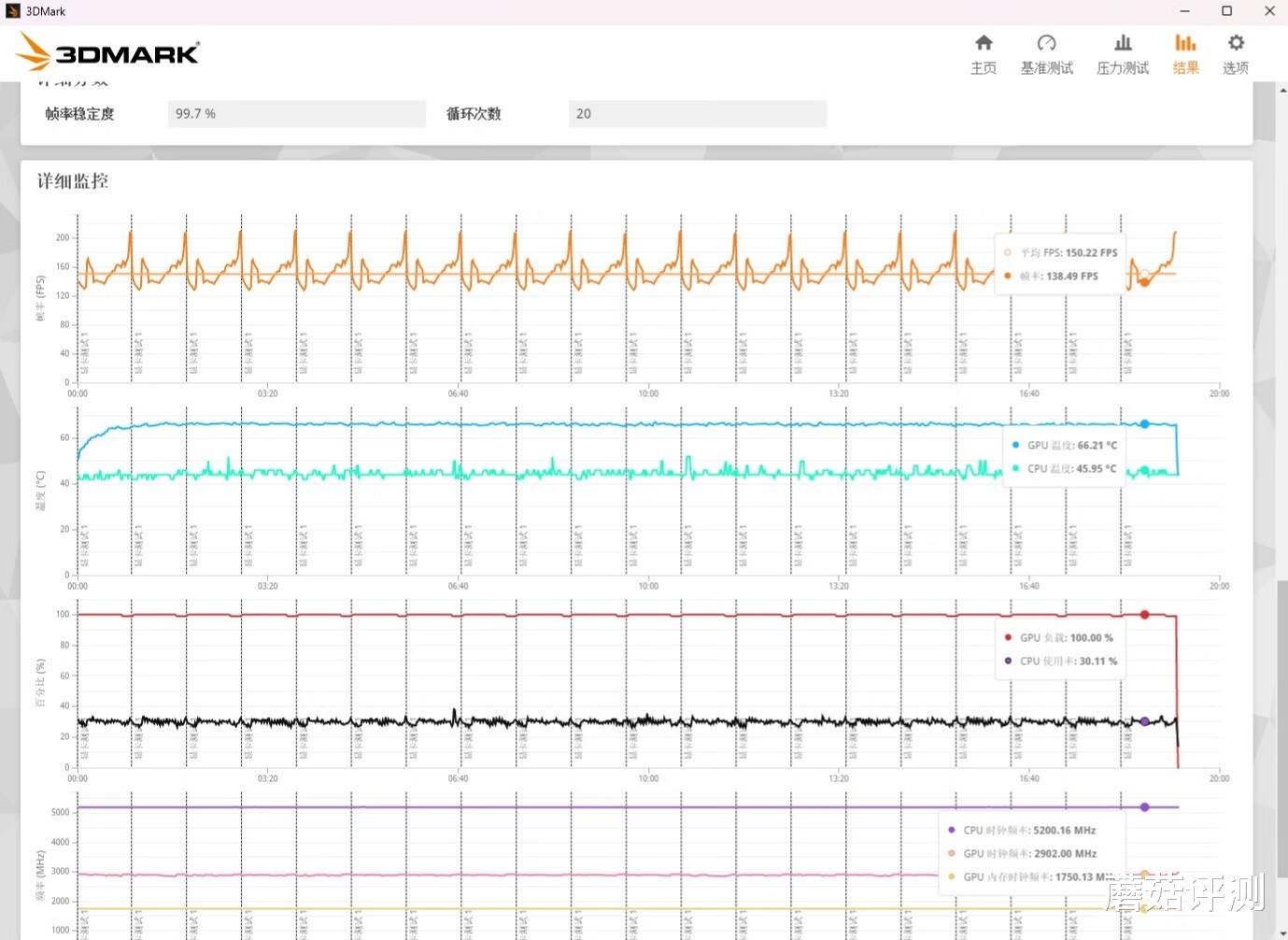
Task: Click the 循环次数 label
Action: [x=474, y=114]
